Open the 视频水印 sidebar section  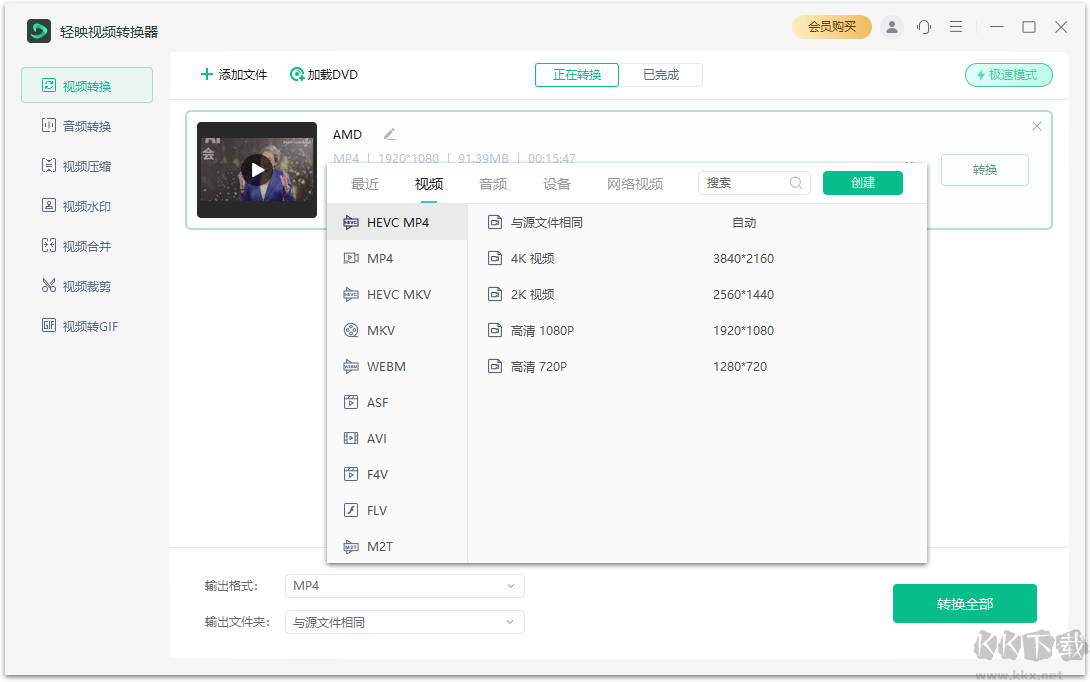[87, 206]
